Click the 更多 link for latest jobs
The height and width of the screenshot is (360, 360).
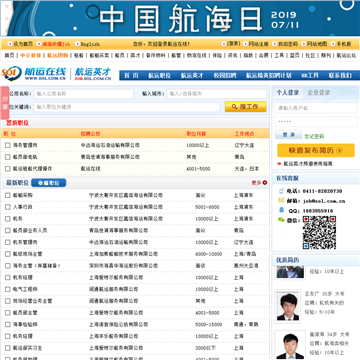point(256,182)
